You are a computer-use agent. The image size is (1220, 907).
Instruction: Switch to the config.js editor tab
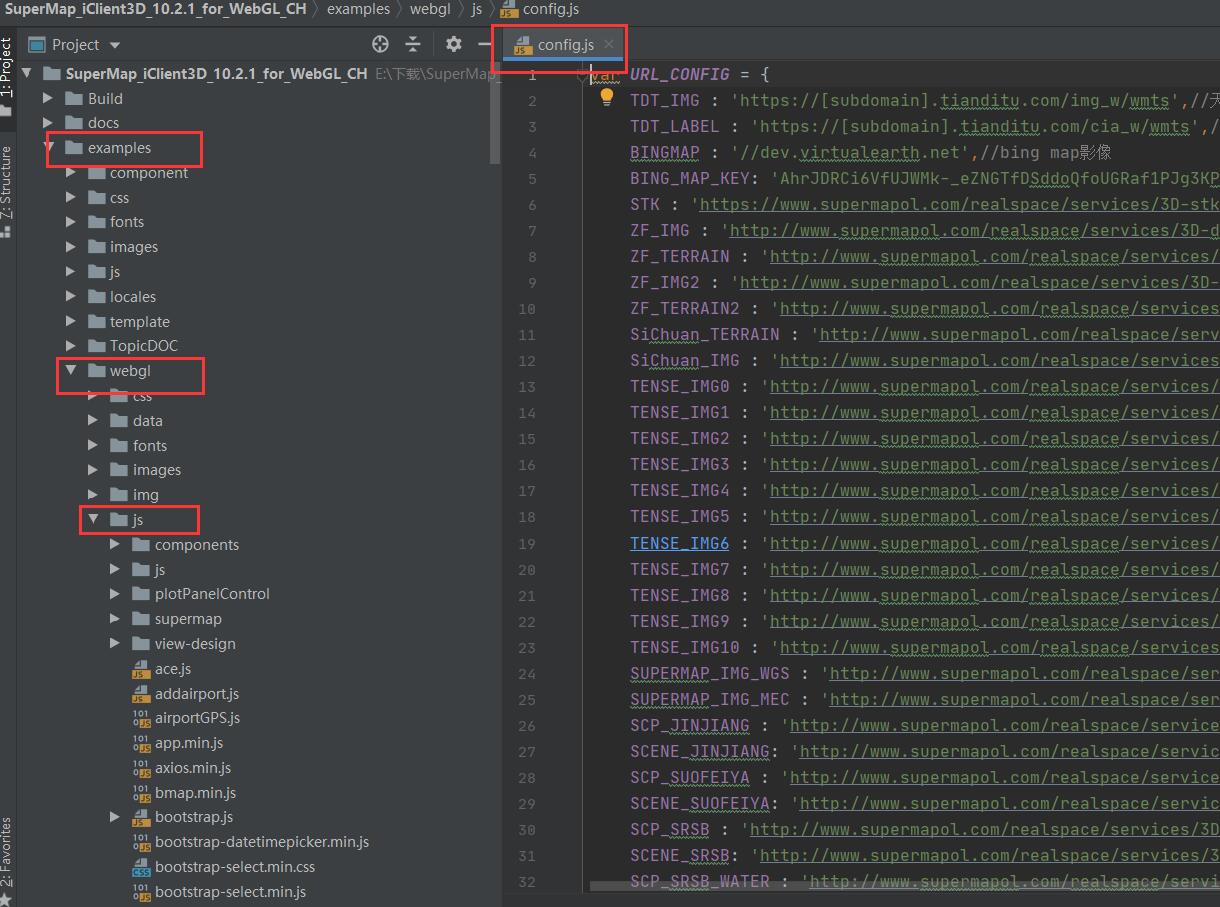pyautogui.click(x=564, y=44)
